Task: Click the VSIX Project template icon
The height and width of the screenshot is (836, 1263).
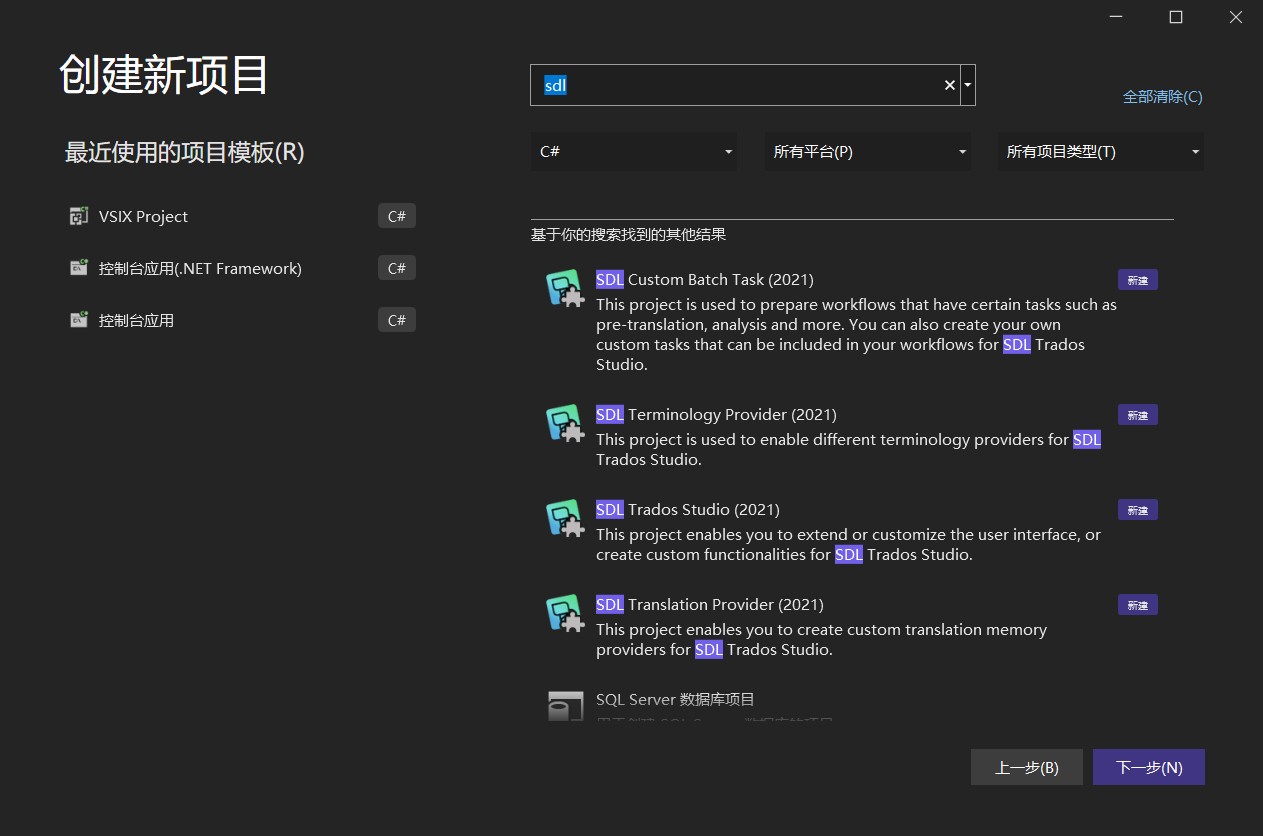Action: [78, 216]
